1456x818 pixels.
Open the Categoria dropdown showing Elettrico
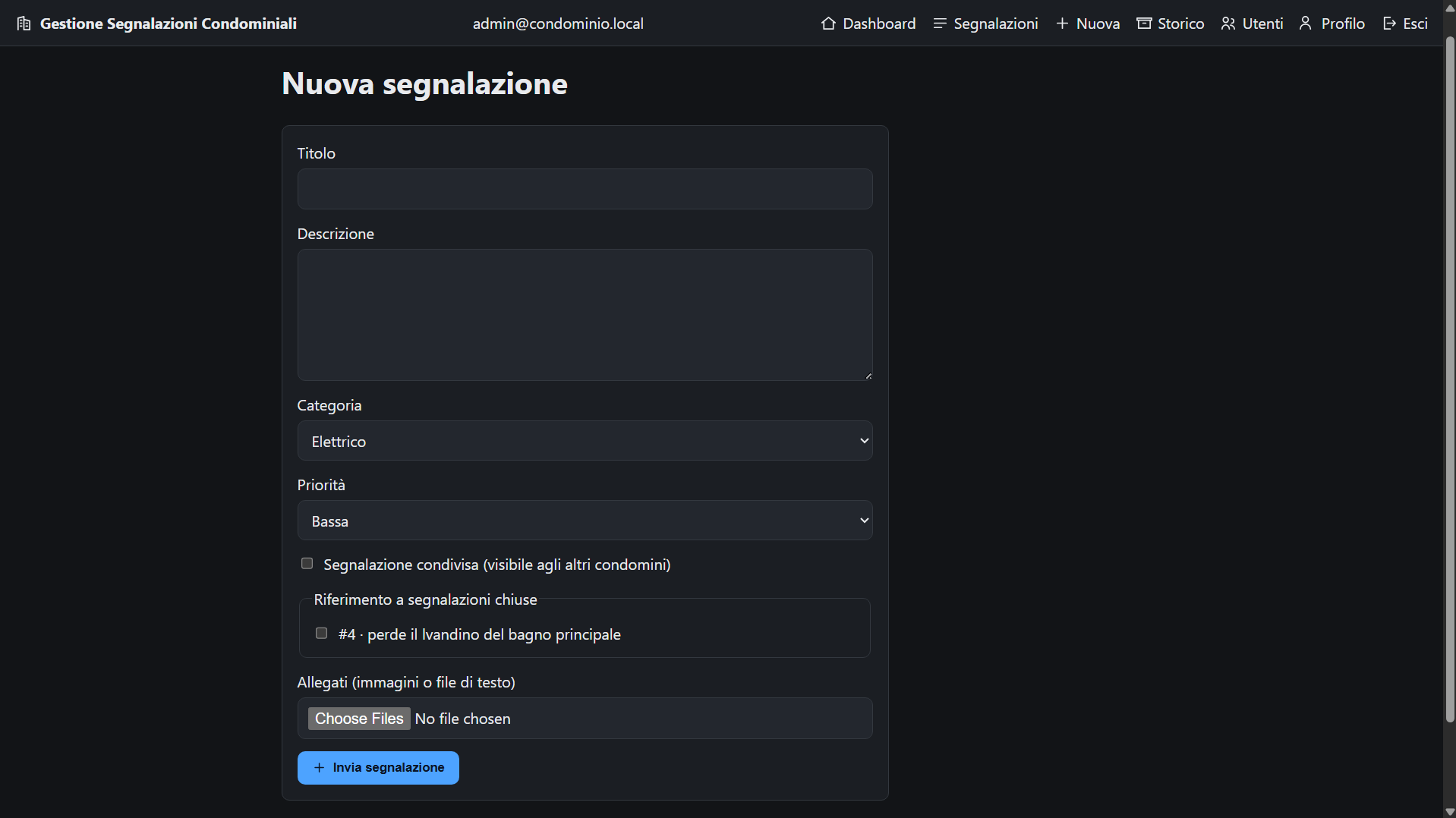coord(585,441)
